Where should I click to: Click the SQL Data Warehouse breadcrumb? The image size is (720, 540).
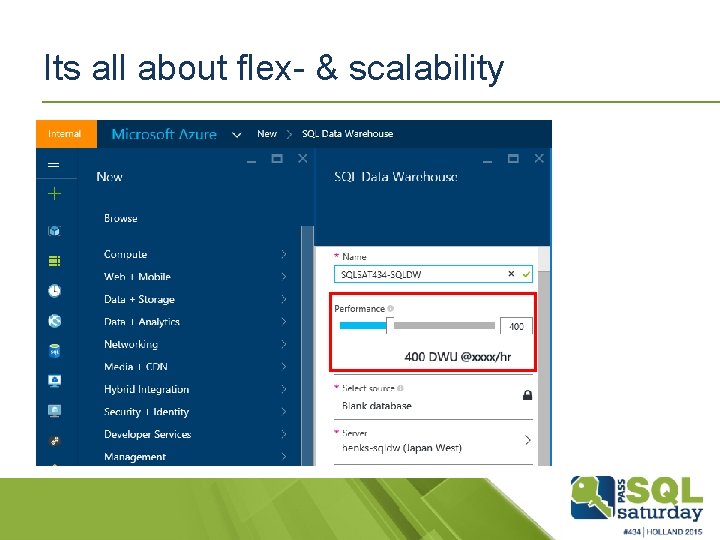click(348, 134)
